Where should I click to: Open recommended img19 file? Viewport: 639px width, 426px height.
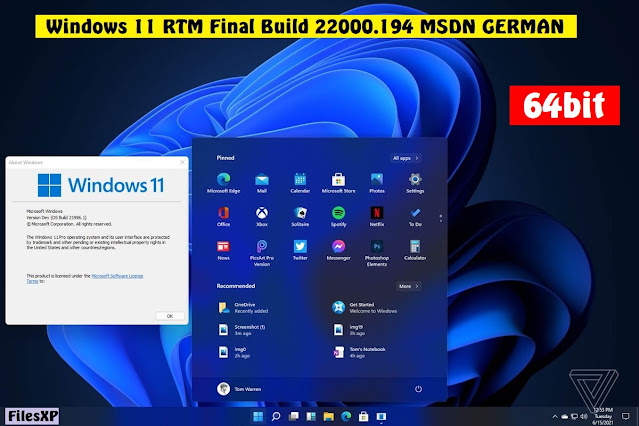pos(349,330)
